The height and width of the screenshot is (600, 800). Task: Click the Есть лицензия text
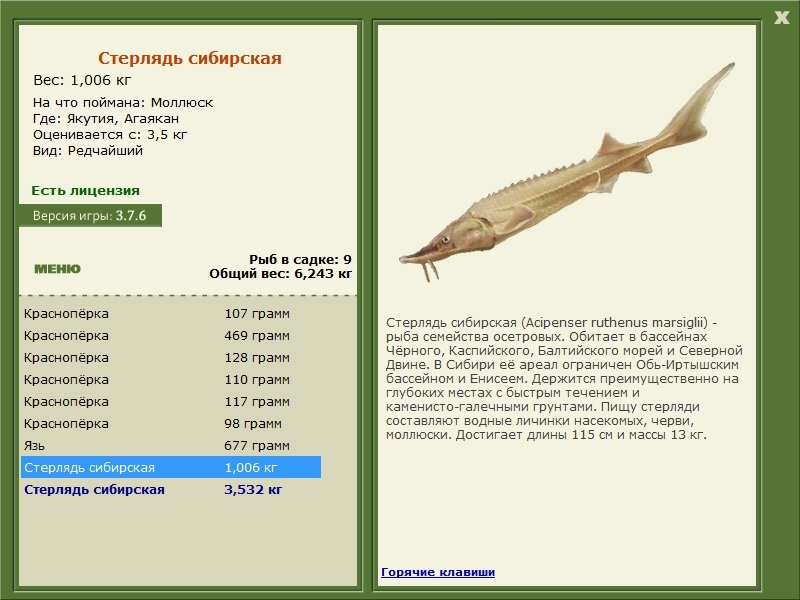coord(85,190)
